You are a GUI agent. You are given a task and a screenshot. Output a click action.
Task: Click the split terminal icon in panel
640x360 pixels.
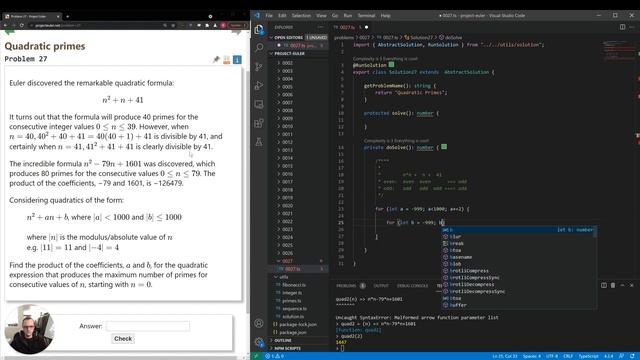pyautogui.click(x=604, y=285)
